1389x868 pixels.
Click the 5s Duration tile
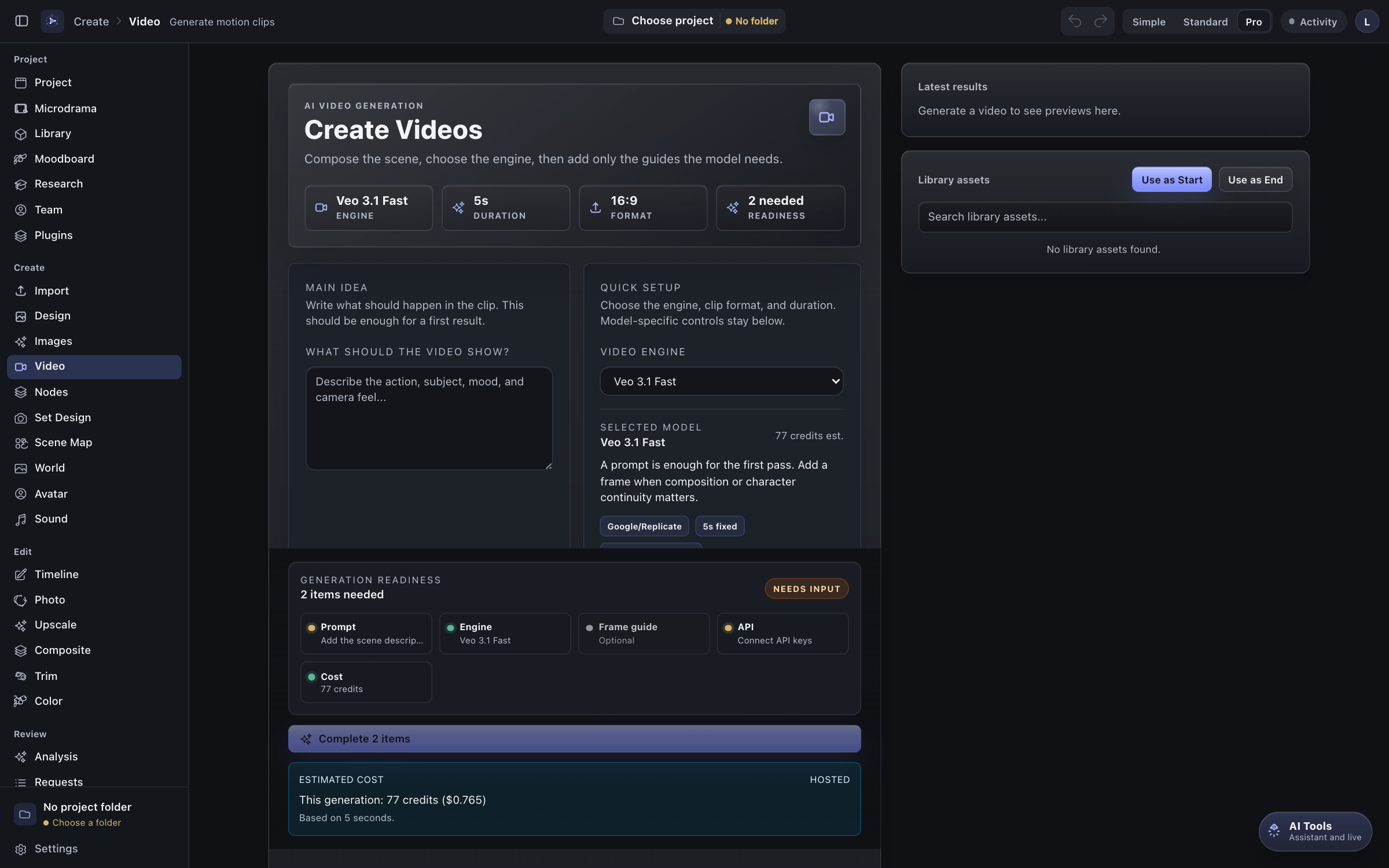505,207
